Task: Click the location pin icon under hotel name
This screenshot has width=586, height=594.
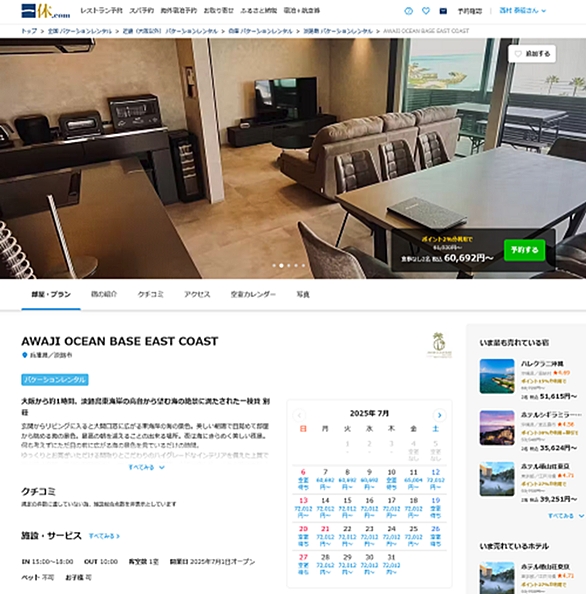Action: pyautogui.click(x=25, y=355)
